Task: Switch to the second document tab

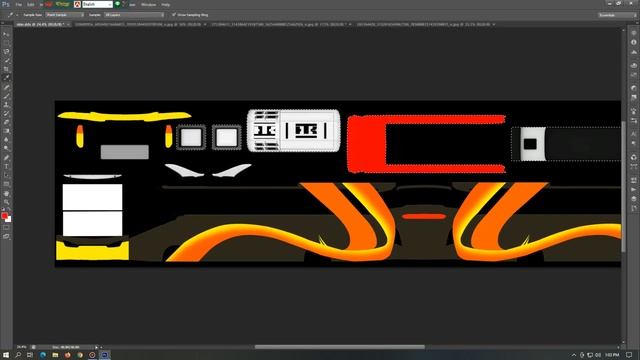Action: (x=140, y=24)
